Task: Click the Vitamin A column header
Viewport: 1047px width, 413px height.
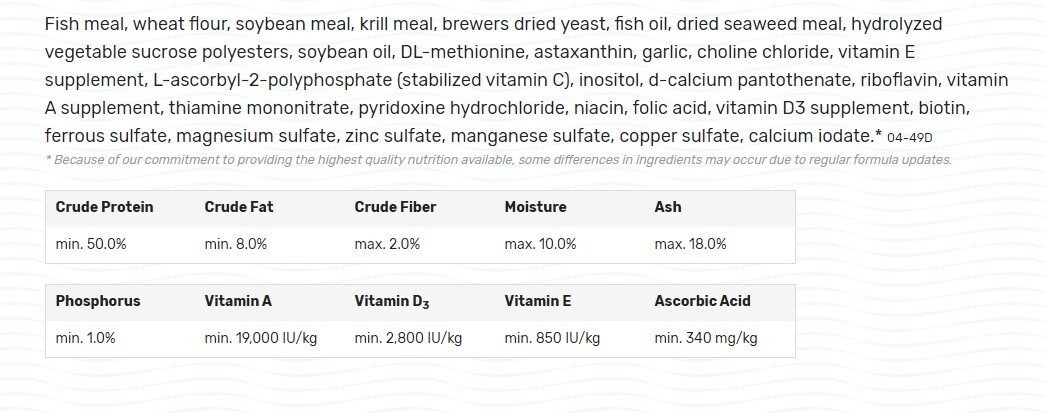Action: pyautogui.click(x=238, y=301)
